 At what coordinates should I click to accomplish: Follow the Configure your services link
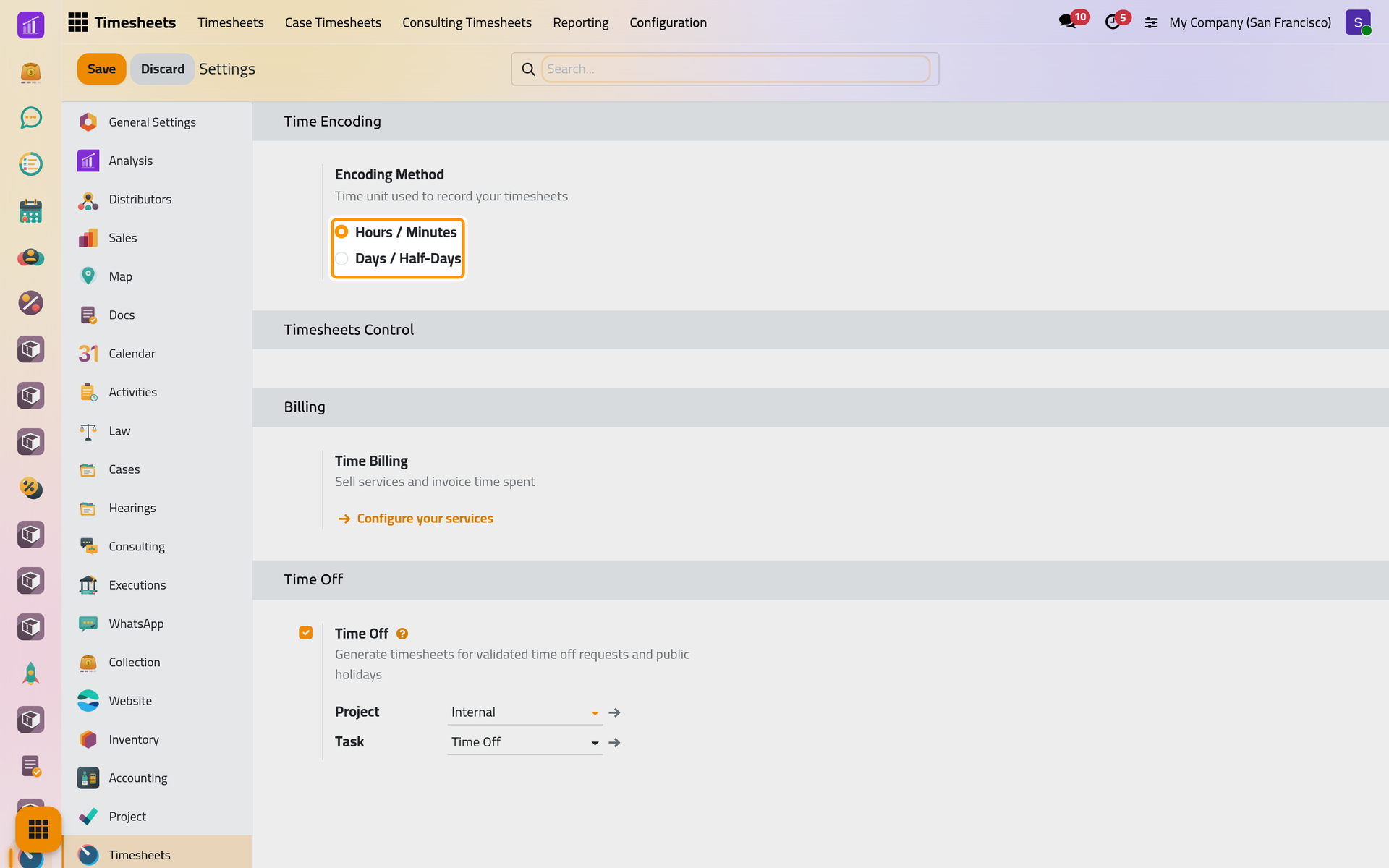click(425, 519)
